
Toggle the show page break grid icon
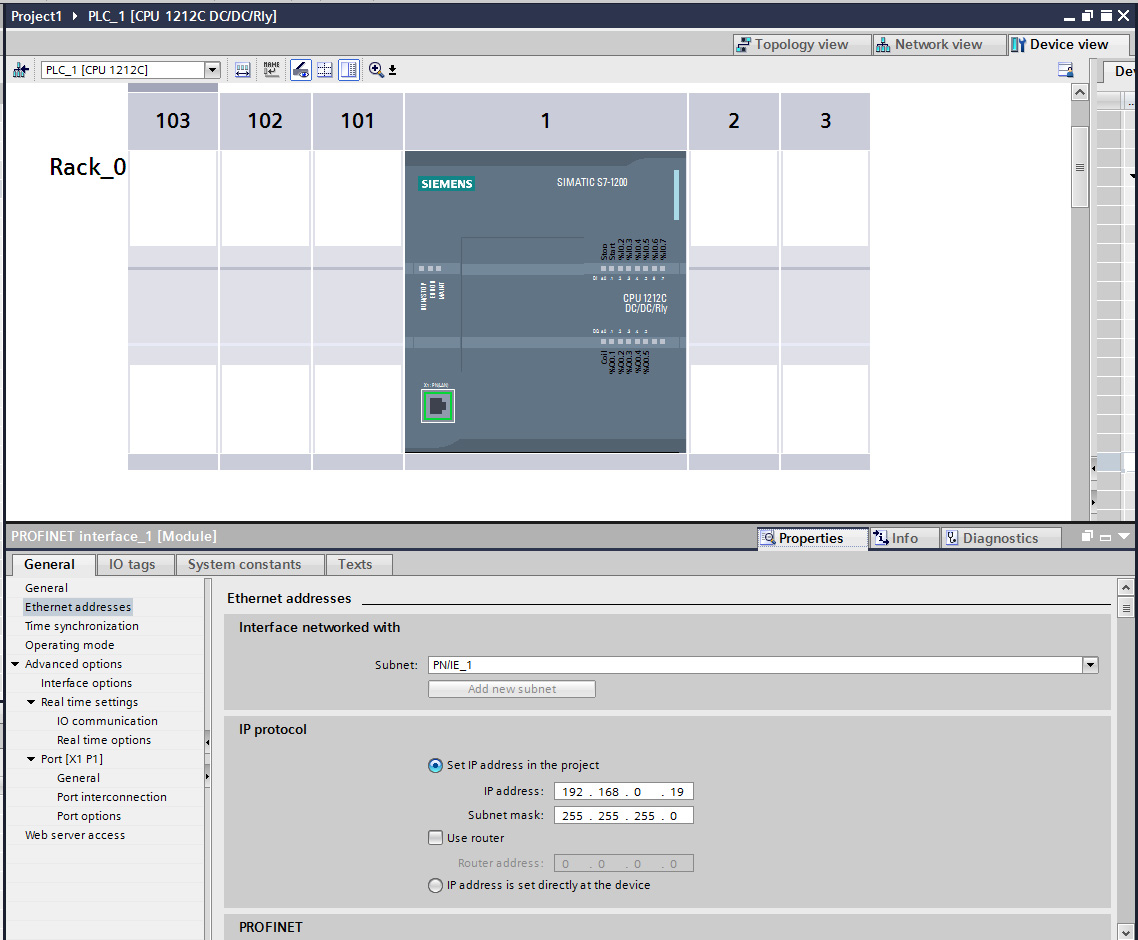pos(325,70)
